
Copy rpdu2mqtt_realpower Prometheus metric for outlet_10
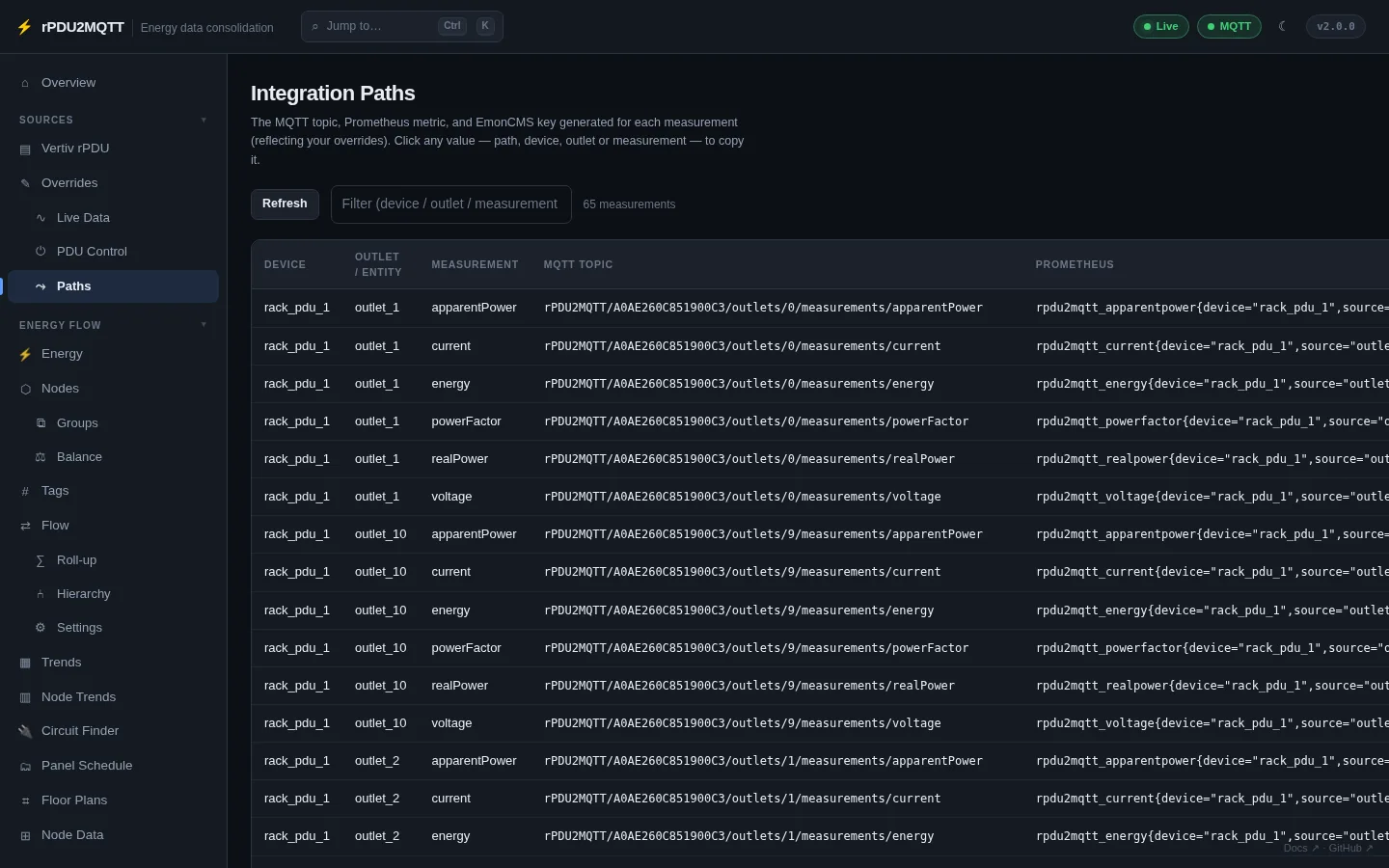(1212, 685)
